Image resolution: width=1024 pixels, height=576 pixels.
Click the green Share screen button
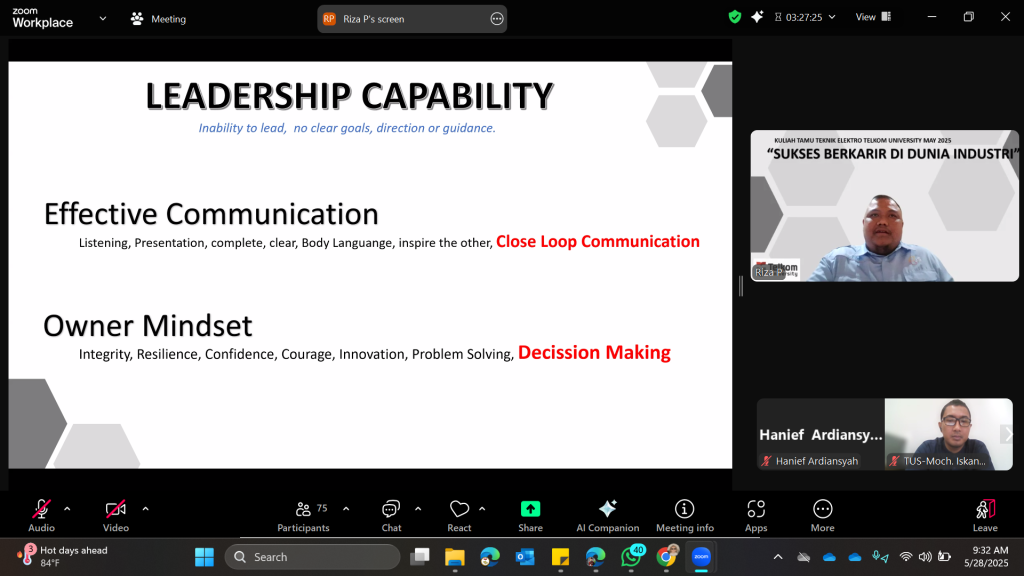(530, 515)
